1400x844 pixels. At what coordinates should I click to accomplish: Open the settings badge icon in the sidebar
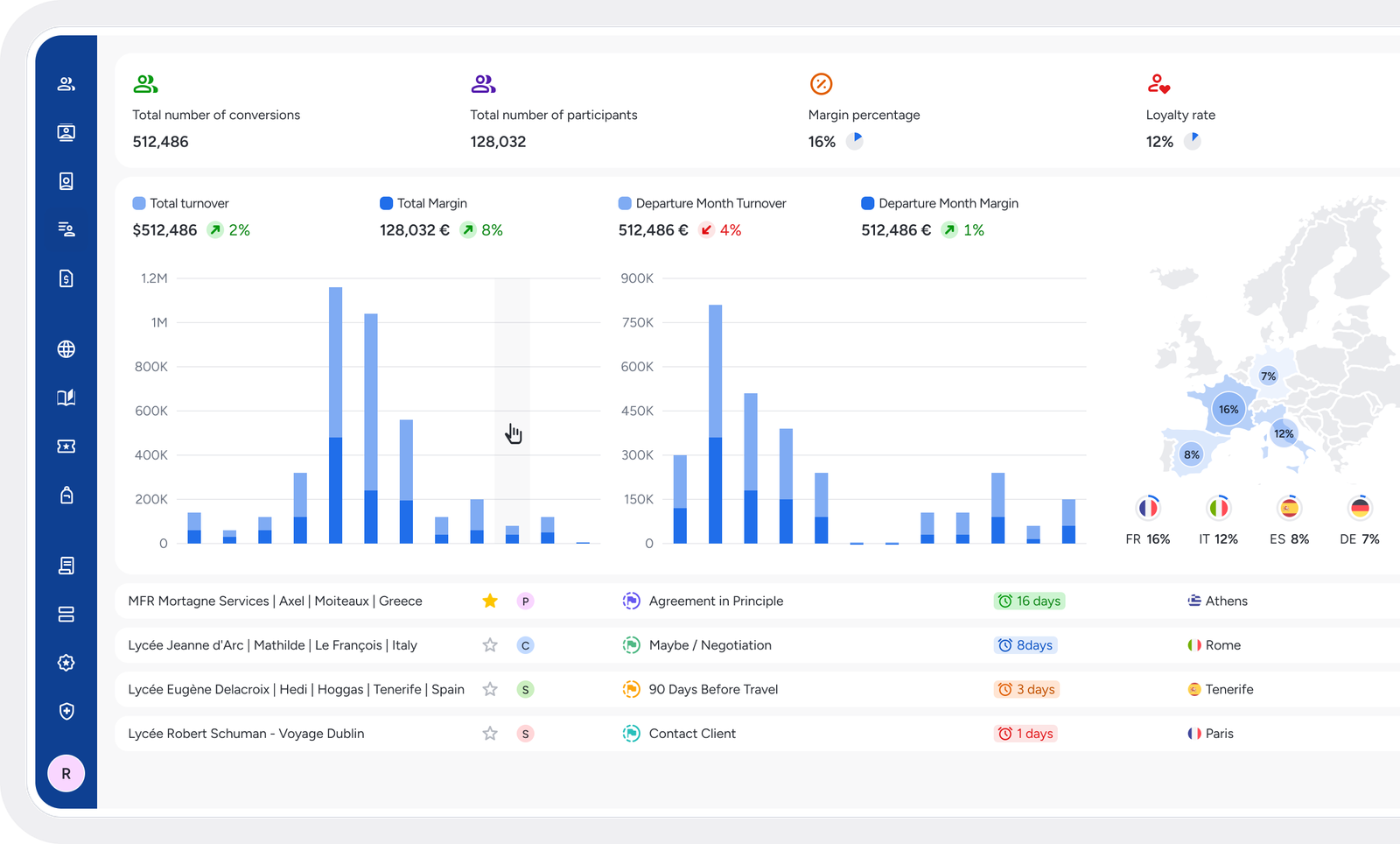(x=66, y=663)
